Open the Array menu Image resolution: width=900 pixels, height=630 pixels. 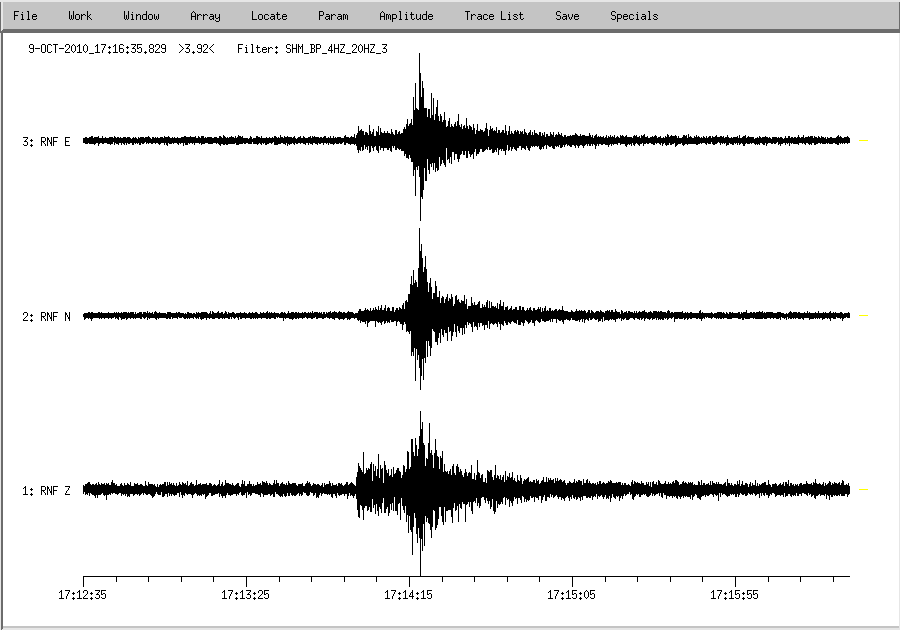205,16
